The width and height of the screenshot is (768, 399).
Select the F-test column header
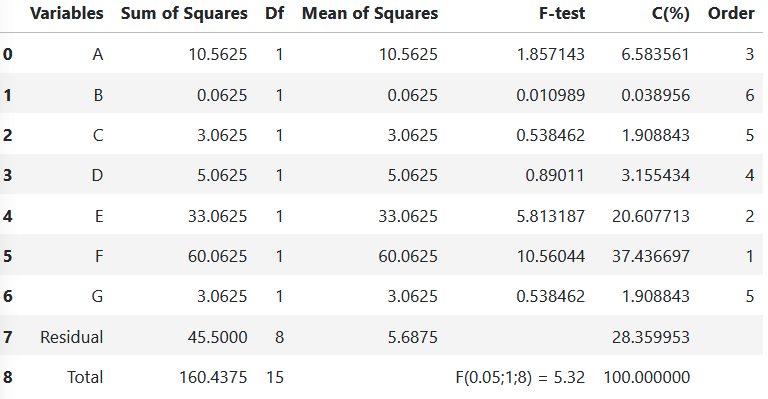(562, 14)
